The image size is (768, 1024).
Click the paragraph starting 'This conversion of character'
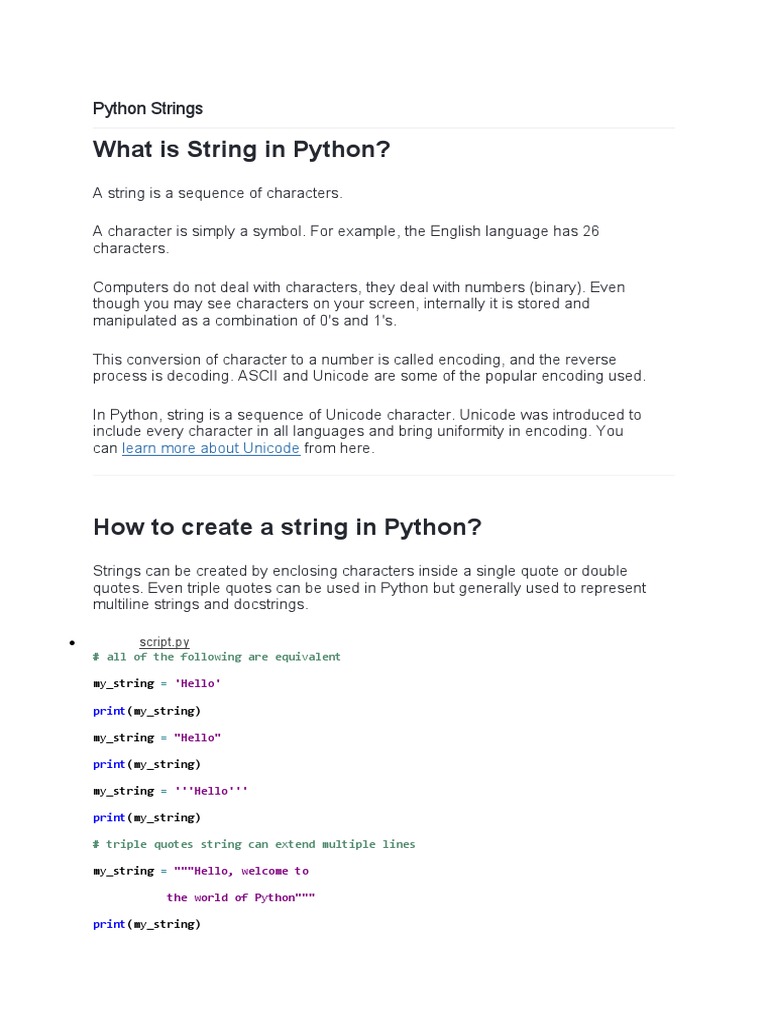[x=369, y=368]
